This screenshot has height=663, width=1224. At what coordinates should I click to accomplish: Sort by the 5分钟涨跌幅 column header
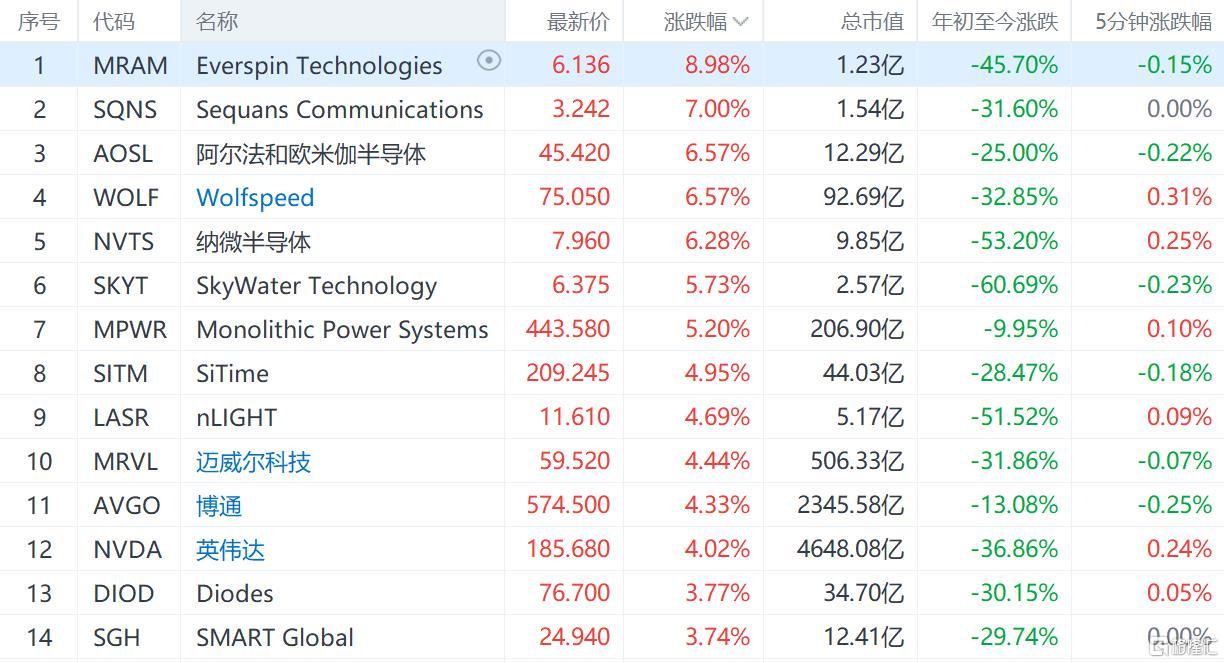(1152, 21)
